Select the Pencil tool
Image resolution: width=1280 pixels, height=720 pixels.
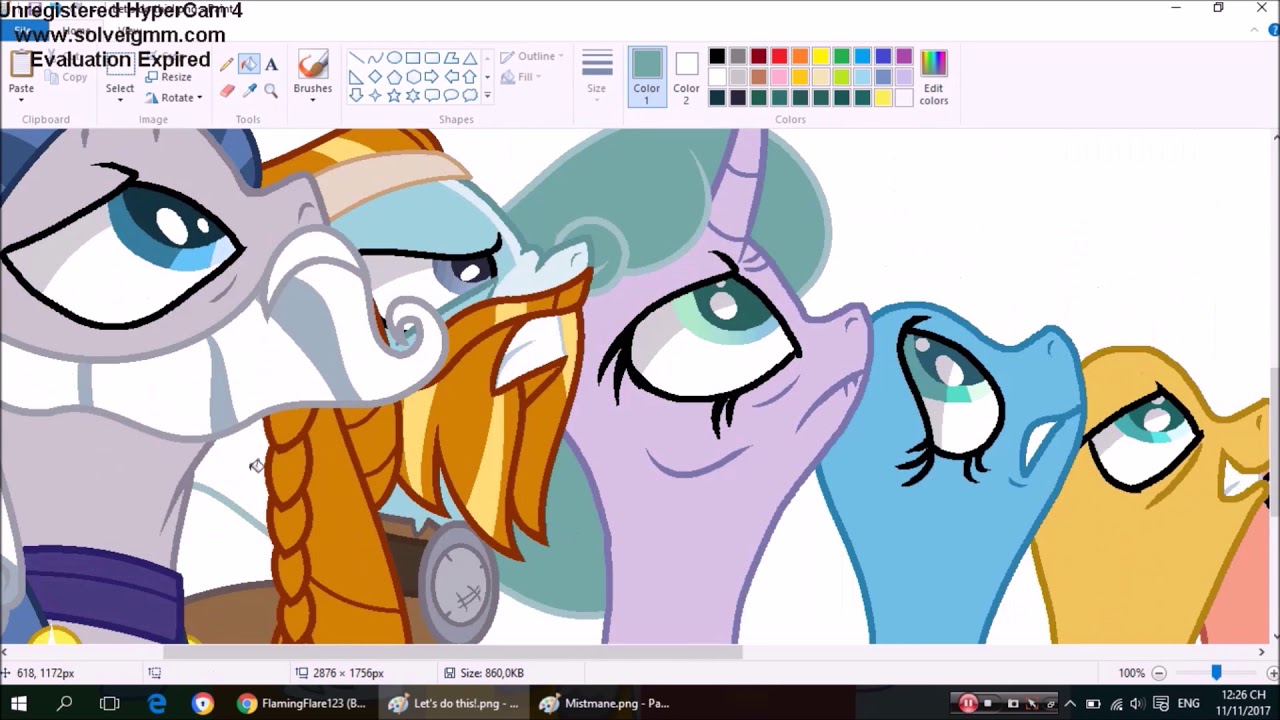point(227,64)
